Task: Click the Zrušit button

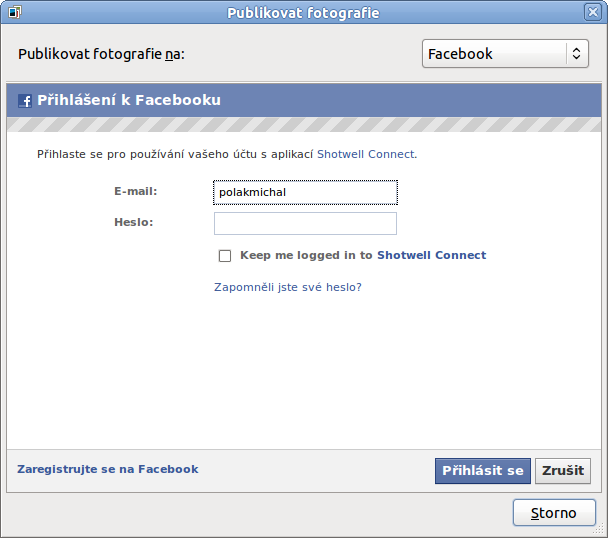Action: click(x=563, y=471)
